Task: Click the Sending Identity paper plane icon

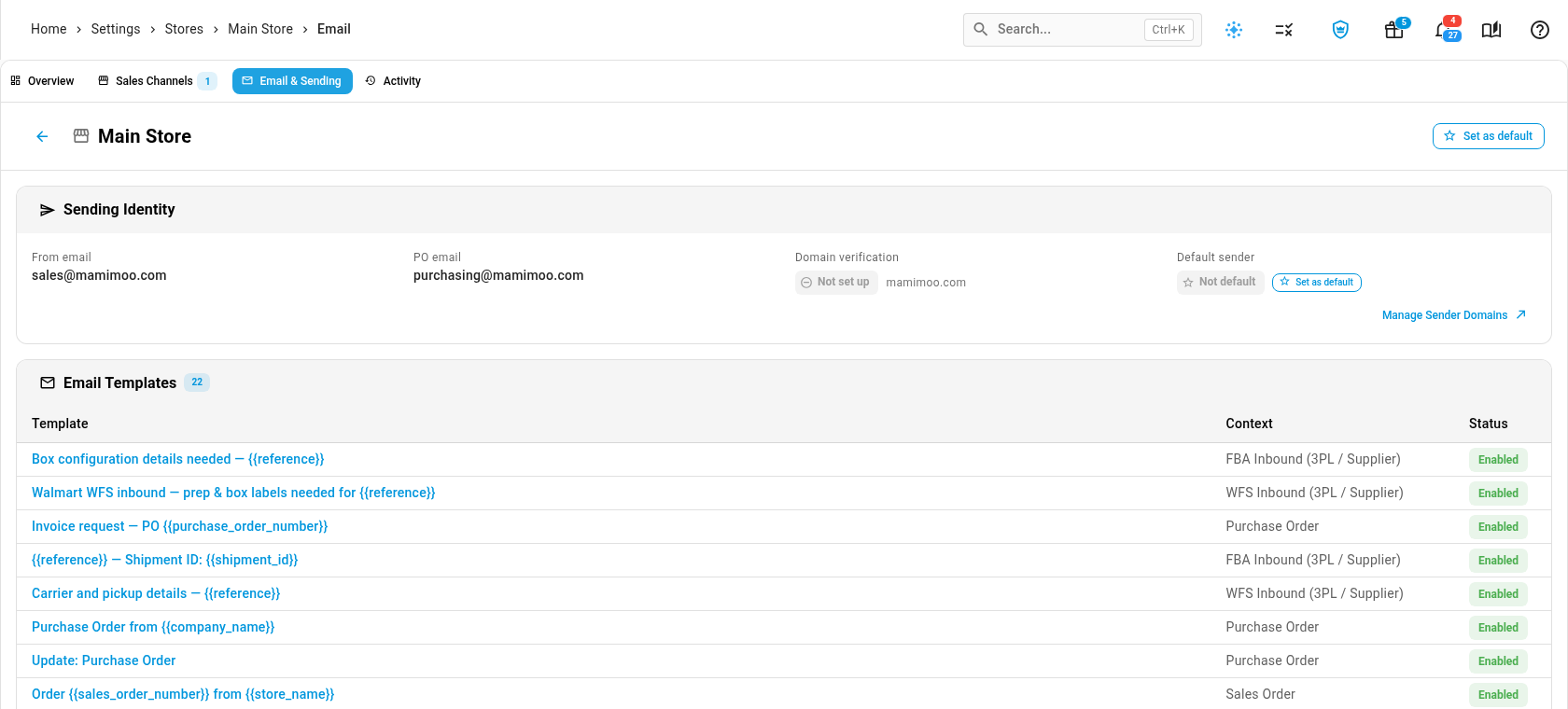Action: [47, 210]
